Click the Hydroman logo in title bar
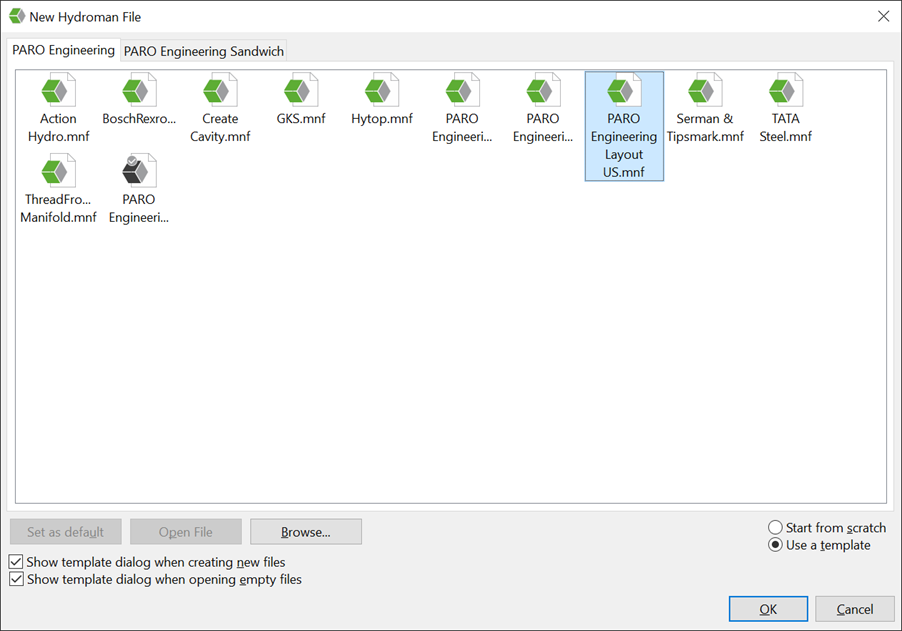The image size is (902, 631). [x=17, y=16]
